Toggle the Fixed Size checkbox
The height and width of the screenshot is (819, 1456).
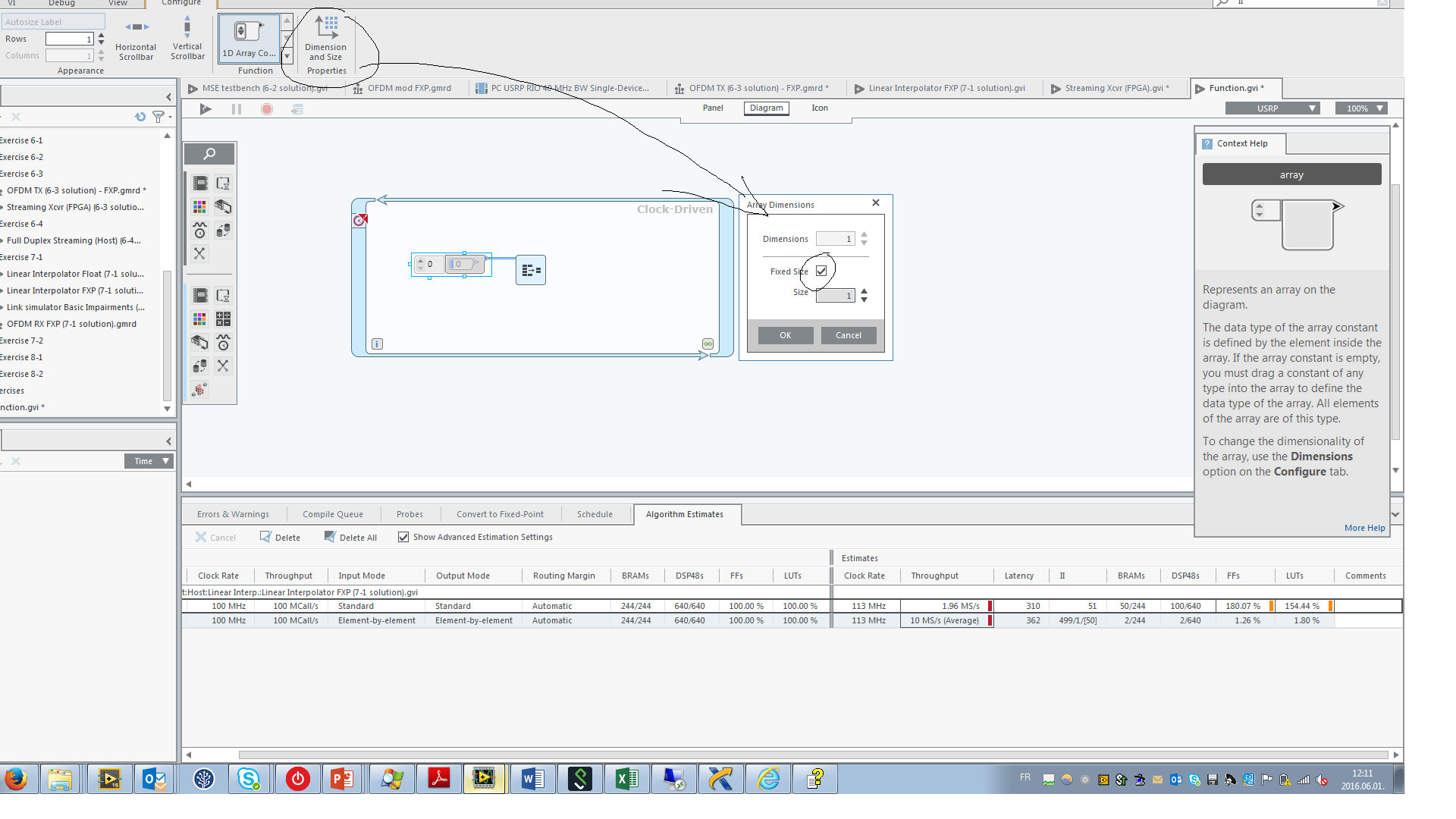(821, 271)
